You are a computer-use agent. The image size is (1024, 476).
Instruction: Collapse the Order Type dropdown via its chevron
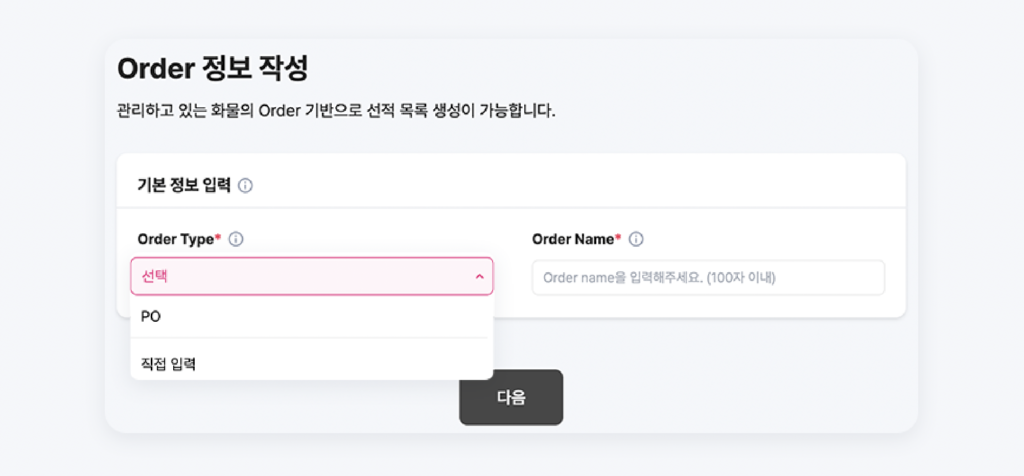(479, 277)
